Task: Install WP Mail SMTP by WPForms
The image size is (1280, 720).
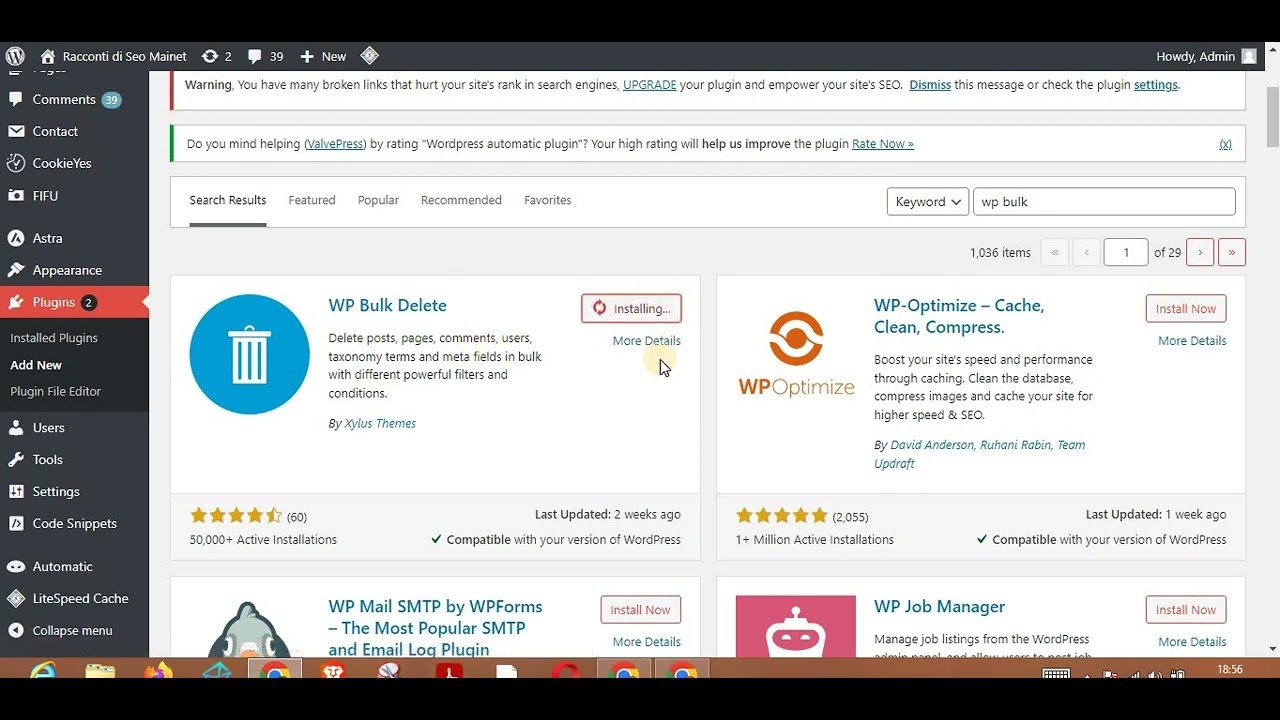Action: [641, 609]
